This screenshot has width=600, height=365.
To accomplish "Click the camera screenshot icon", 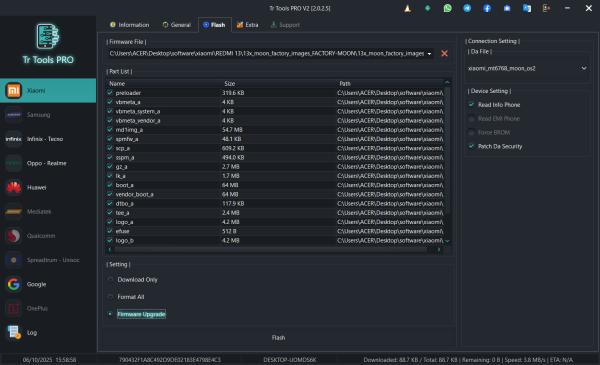I will (507, 8).
